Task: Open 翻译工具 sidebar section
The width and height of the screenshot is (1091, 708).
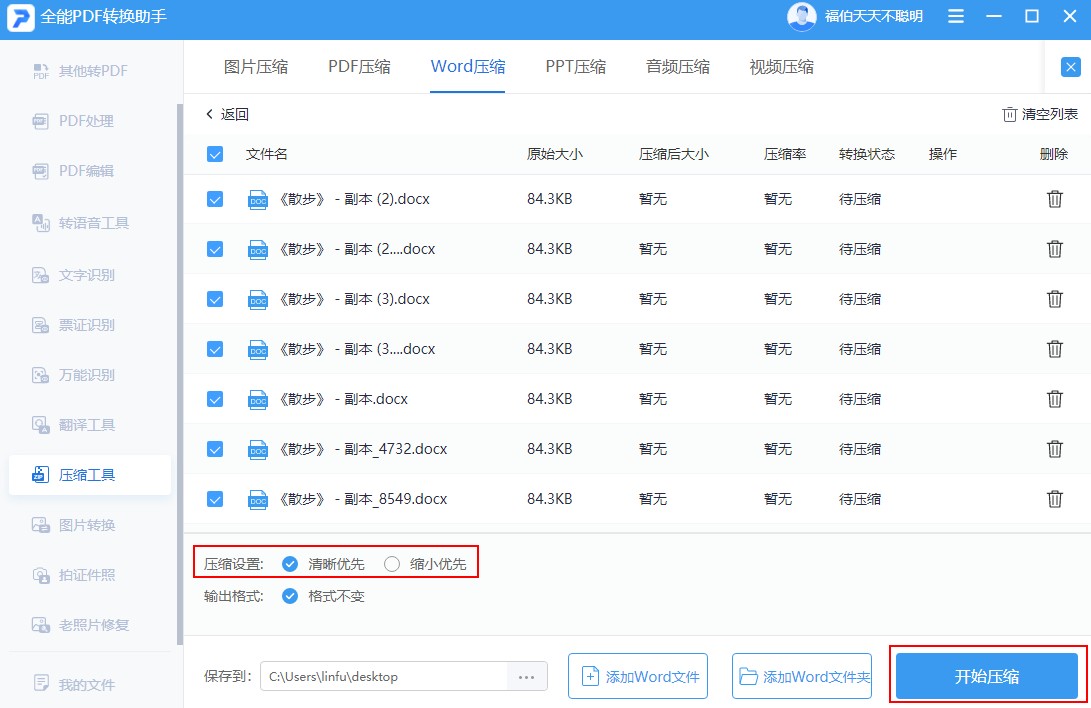Action: click(x=73, y=425)
